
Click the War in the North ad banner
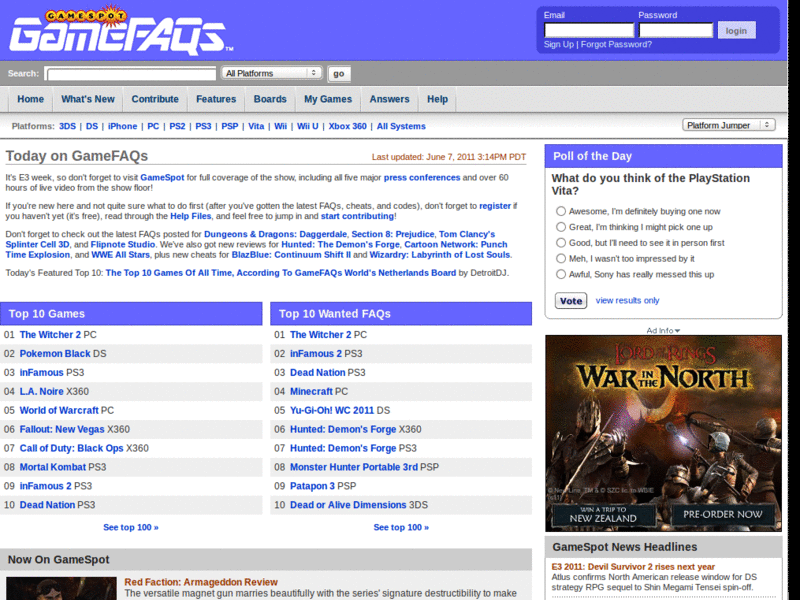(x=663, y=433)
